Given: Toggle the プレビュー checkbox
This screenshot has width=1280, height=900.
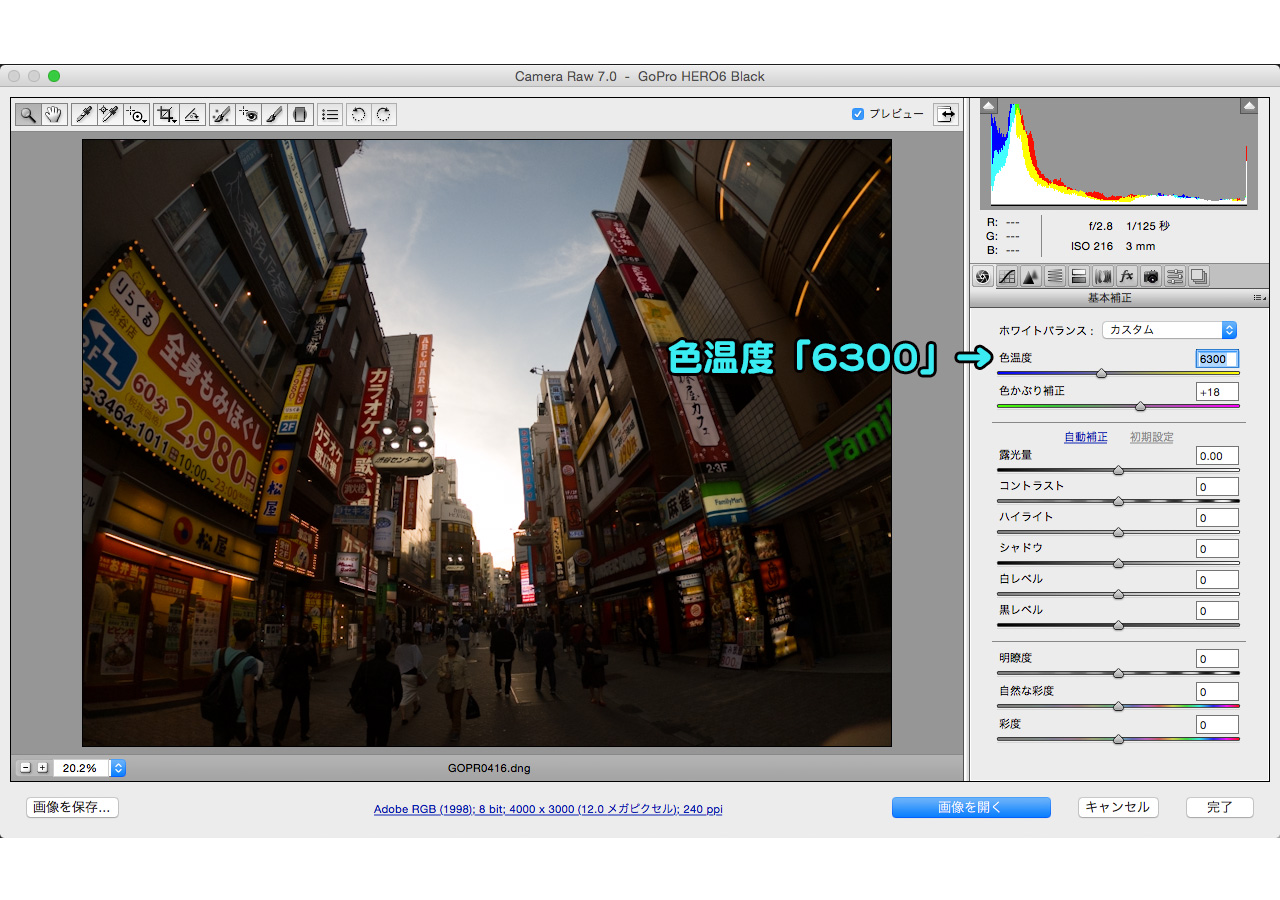Looking at the screenshot, I should coord(858,114).
